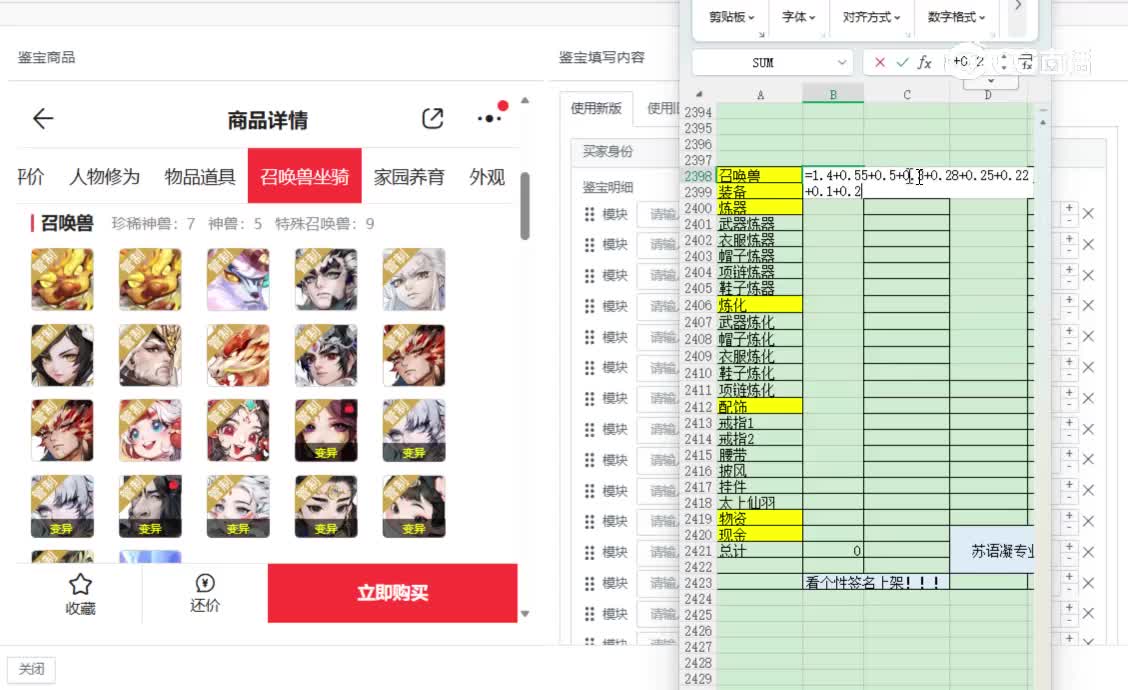Grab the drag handle of the first 模块 row
This screenshot has width=1128, height=690.
tap(589, 214)
